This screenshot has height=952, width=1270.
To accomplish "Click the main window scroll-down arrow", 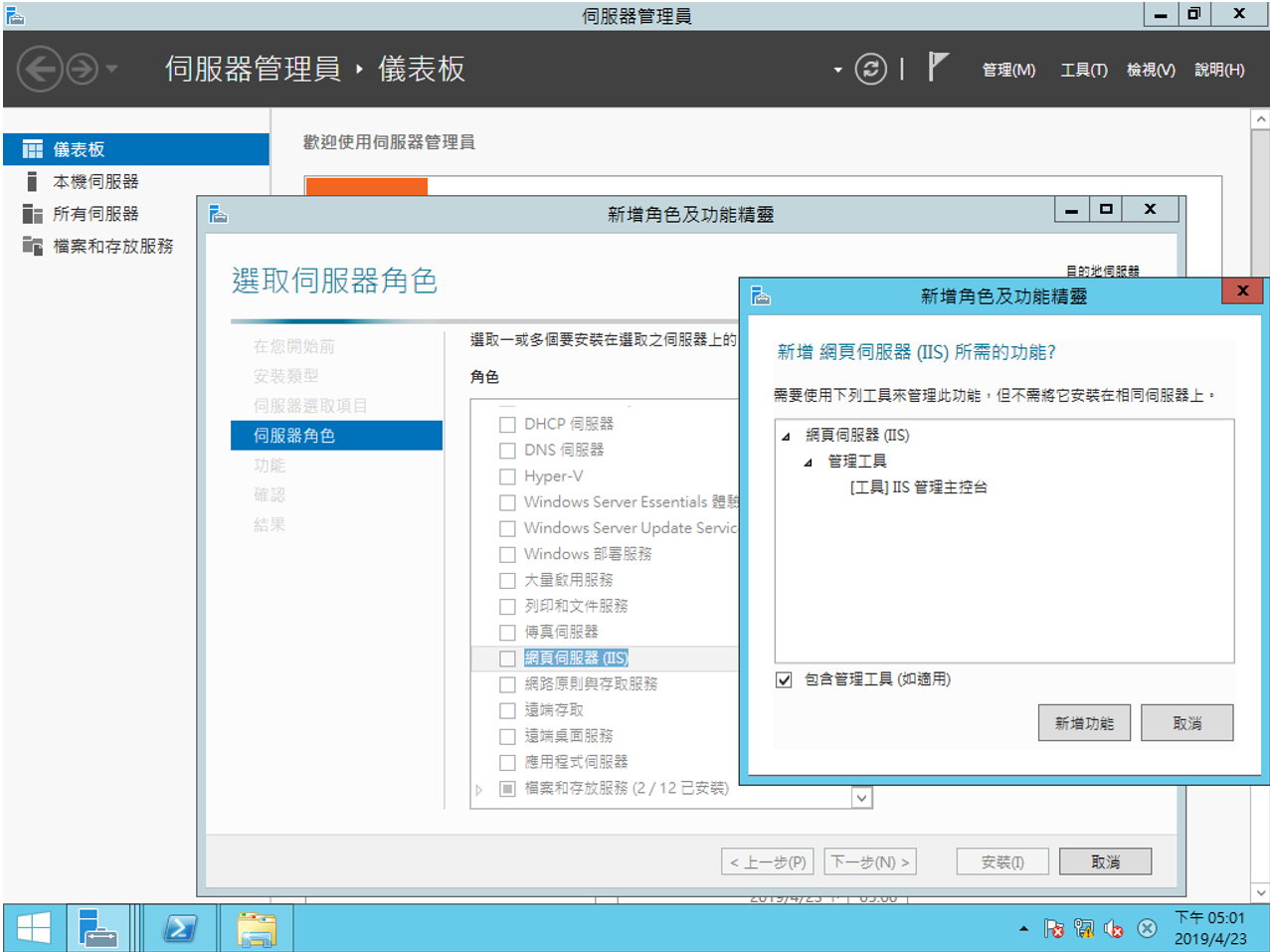I will point(1260,892).
